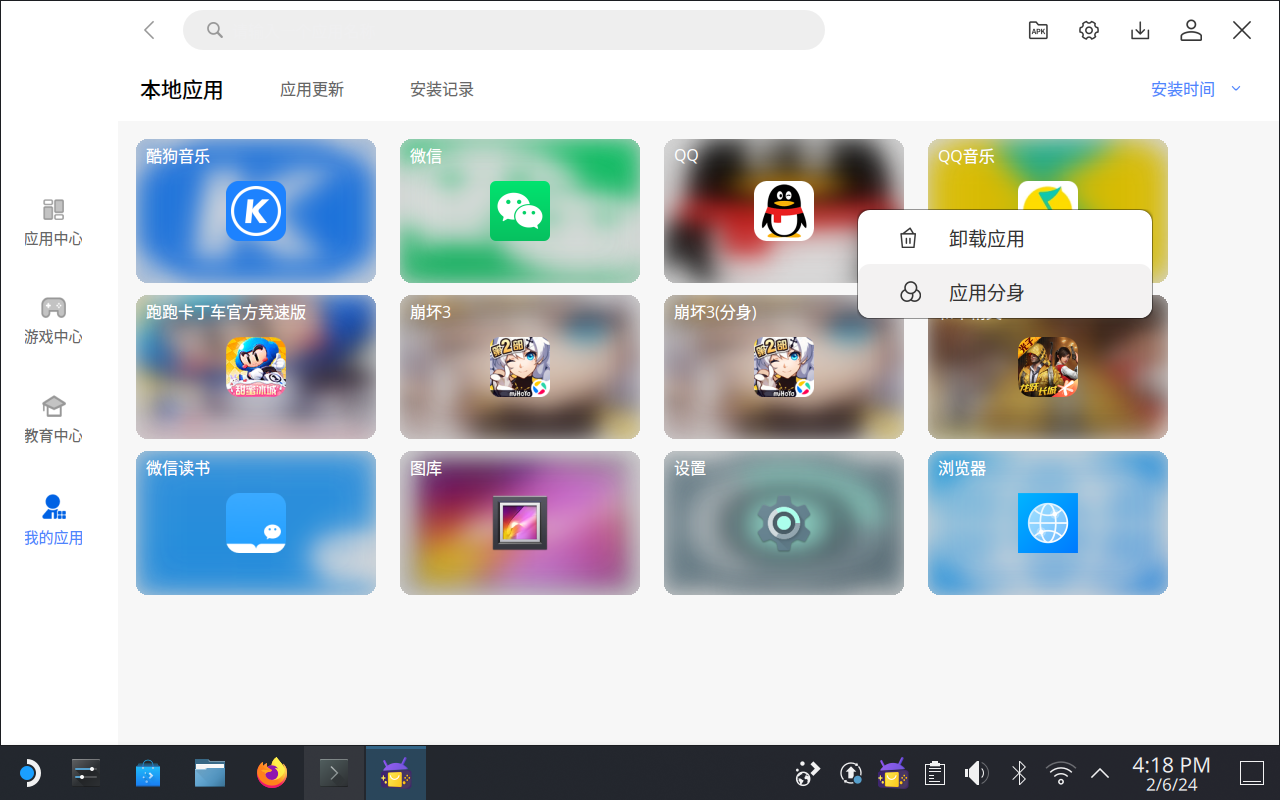The width and height of the screenshot is (1280, 800).
Task: Launch the 微信 app
Action: coord(520,211)
